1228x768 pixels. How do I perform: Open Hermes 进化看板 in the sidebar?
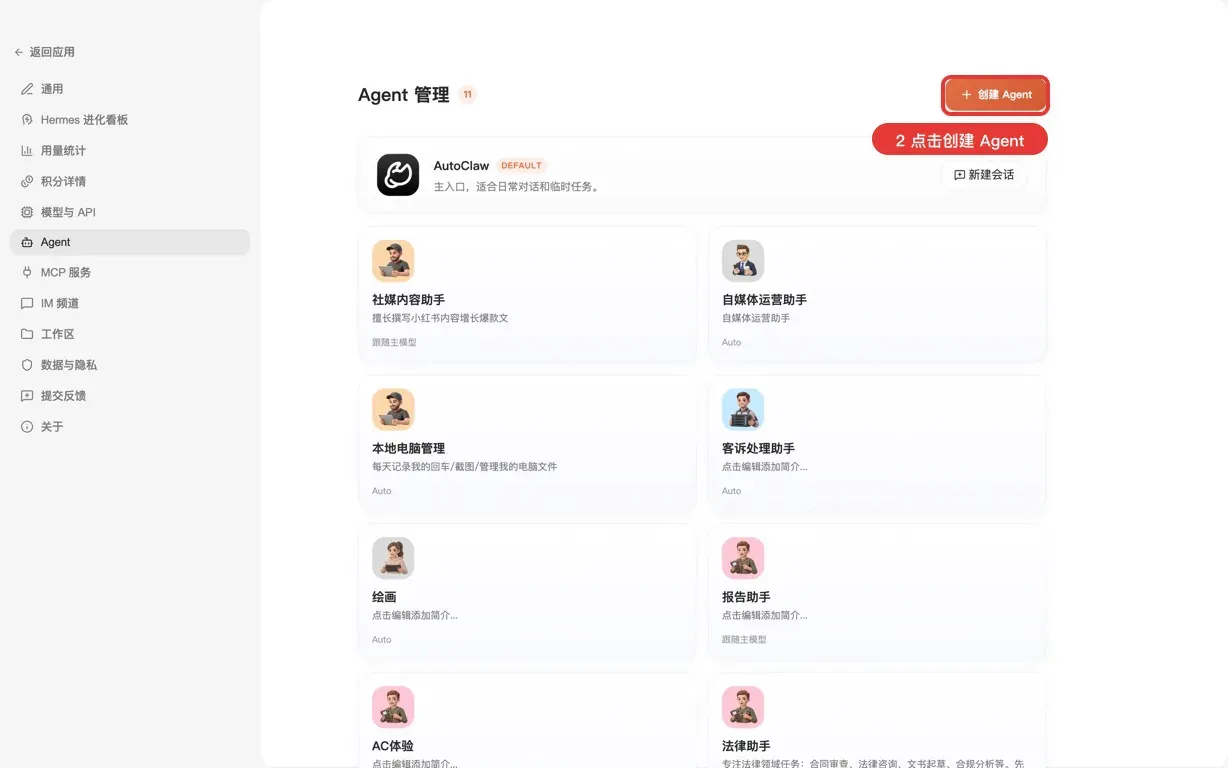click(x=130, y=120)
